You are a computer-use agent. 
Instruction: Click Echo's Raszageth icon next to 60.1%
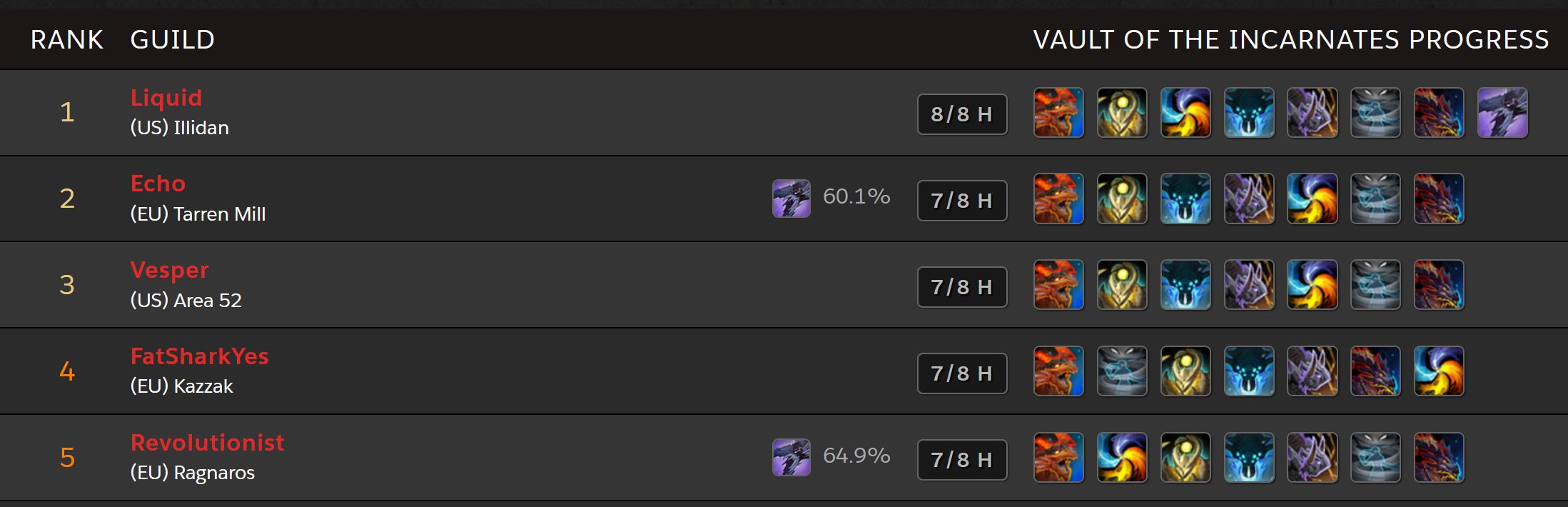[x=791, y=199]
